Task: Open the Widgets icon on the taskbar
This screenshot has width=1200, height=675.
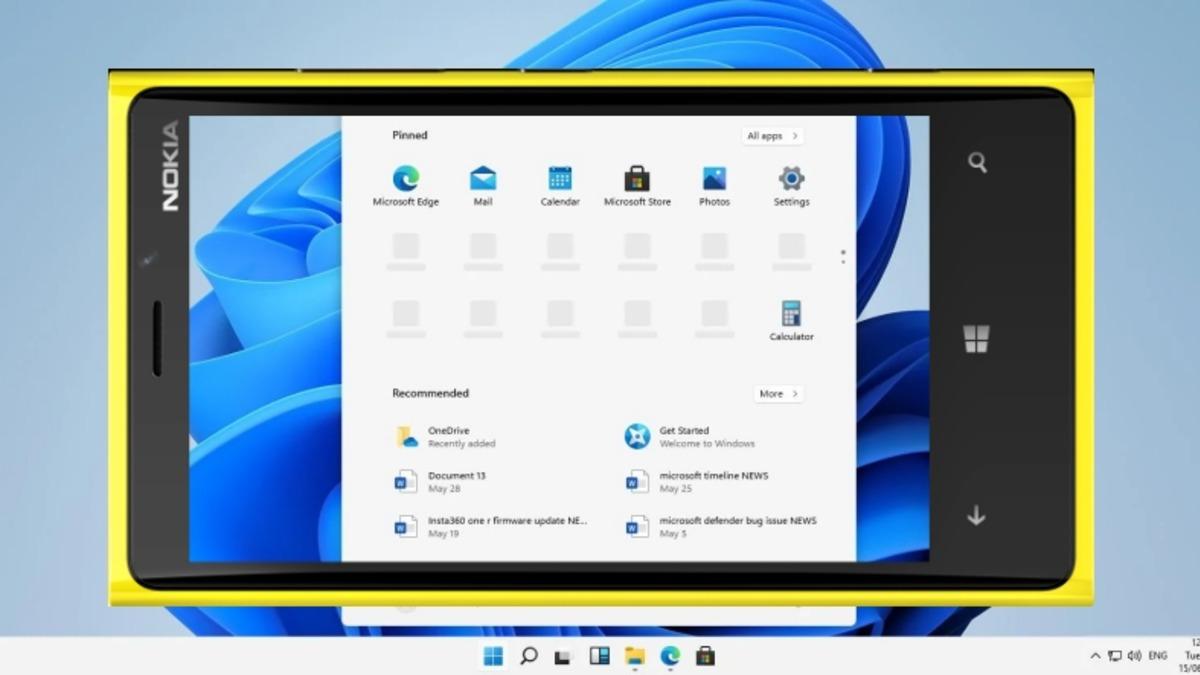Action: pyautogui.click(x=599, y=656)
